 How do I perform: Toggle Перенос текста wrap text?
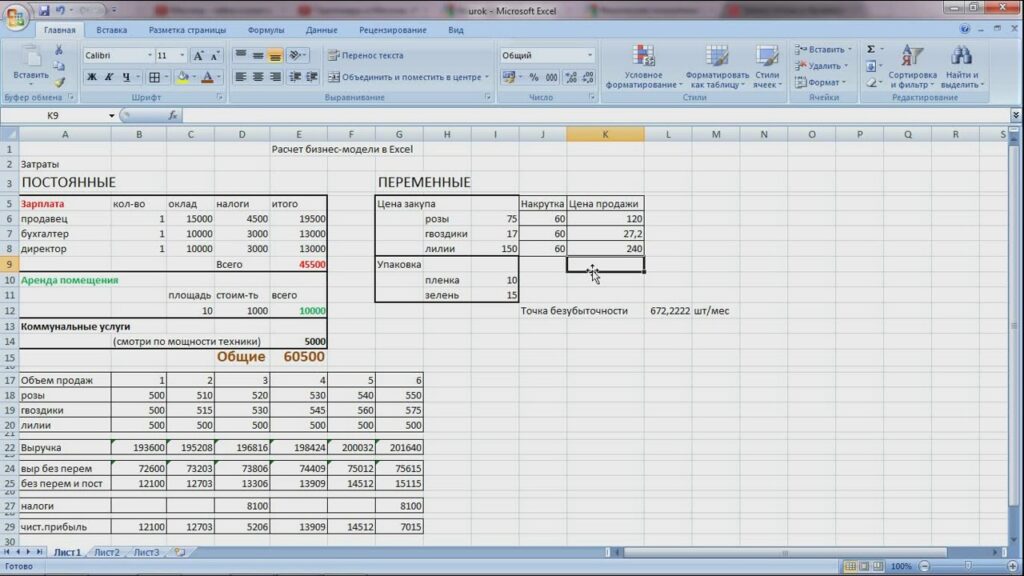coord(365,55)
